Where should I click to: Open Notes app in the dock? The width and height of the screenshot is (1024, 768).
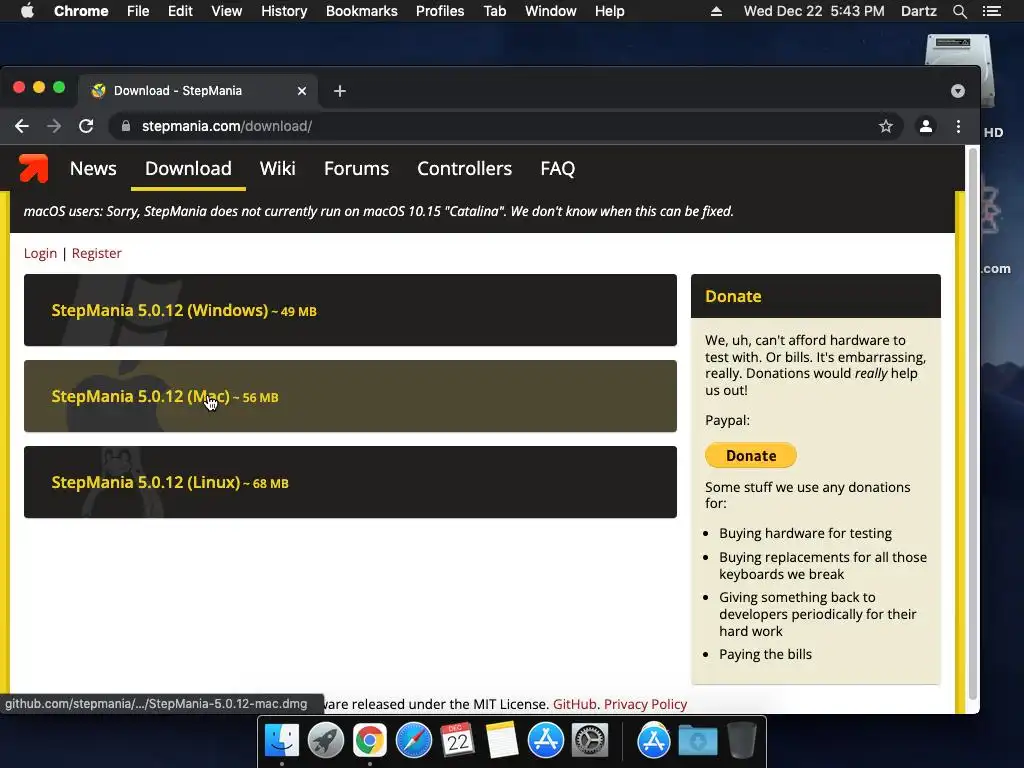(x=502, y=741)
